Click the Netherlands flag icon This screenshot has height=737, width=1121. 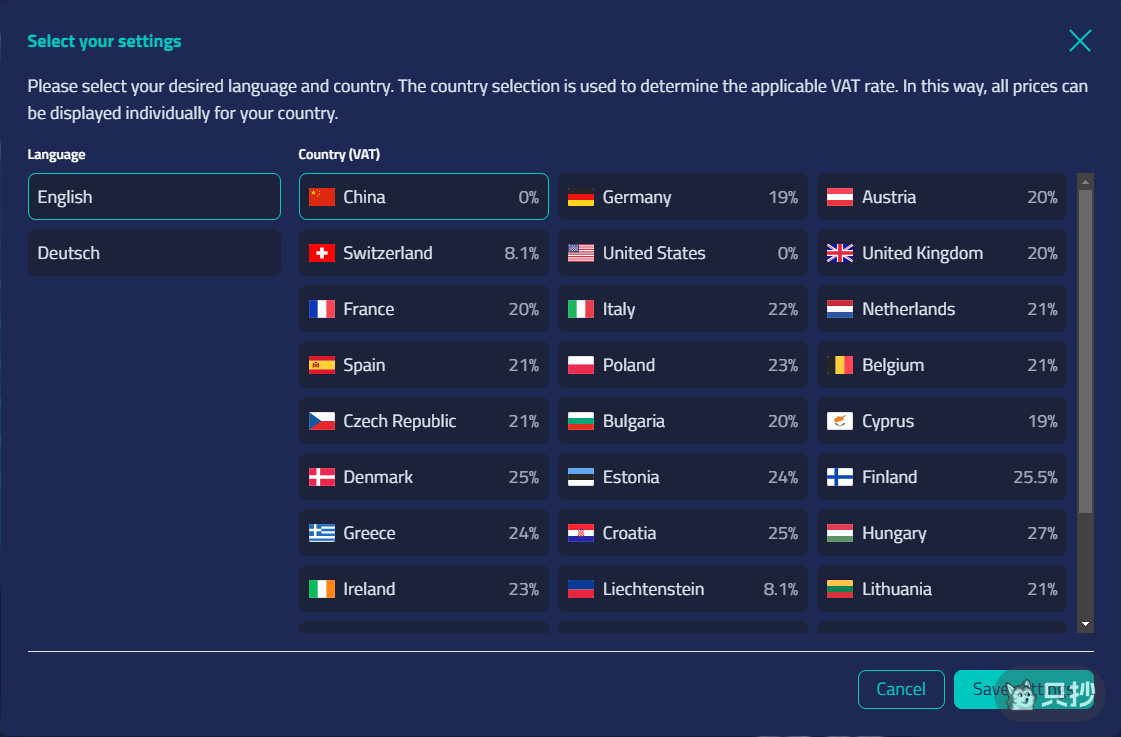[840, 309]
